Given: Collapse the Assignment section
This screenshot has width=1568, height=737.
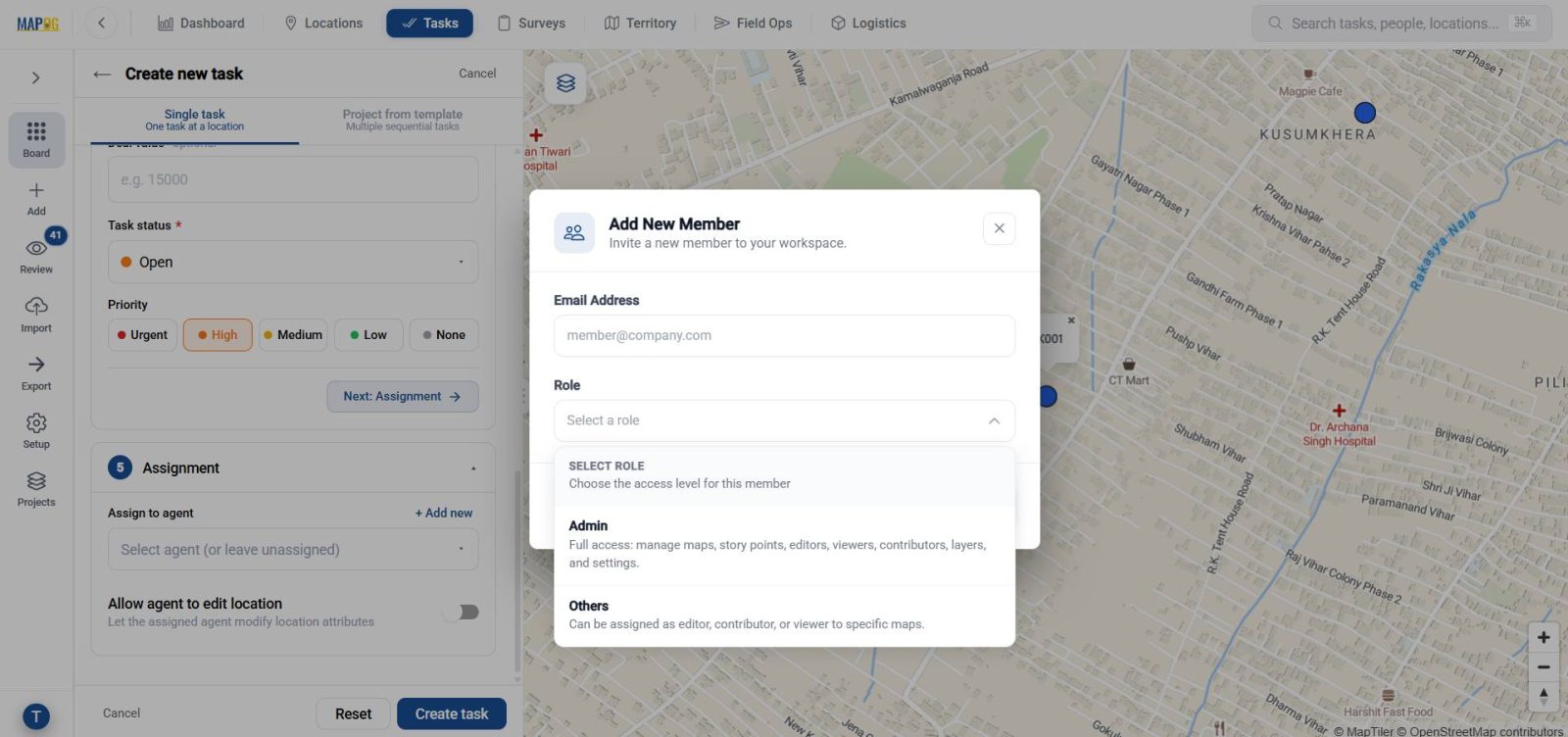Looking at the screenshot, I should tap(473, 468).
